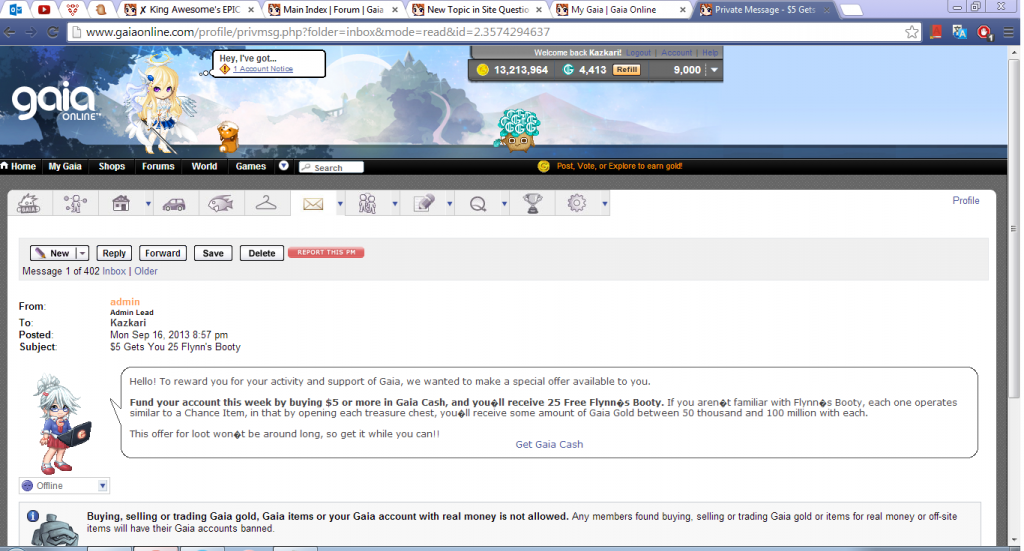Go forward with the browser forward arrow
The height and width of the screenshot is (551, 1024).
pos(31,32)
